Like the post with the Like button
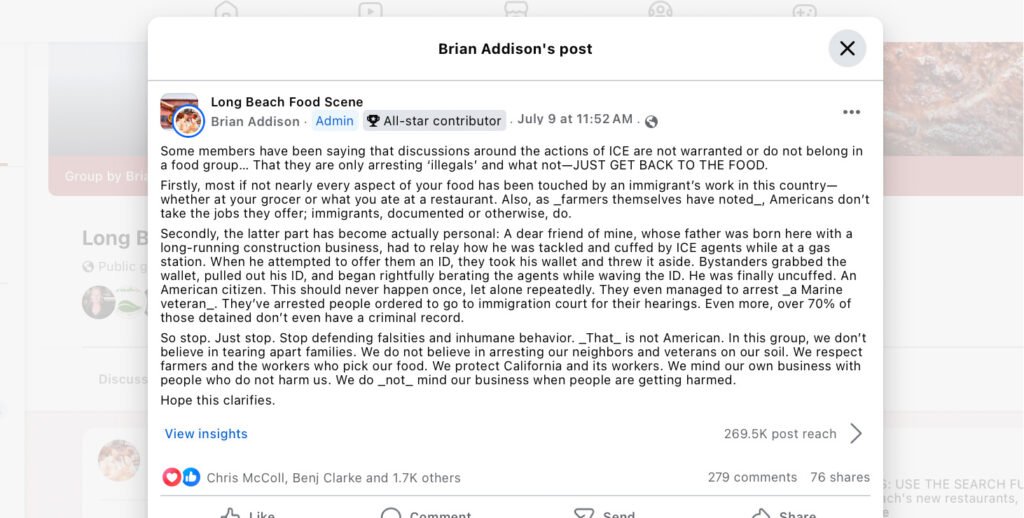 pos(248,513)
